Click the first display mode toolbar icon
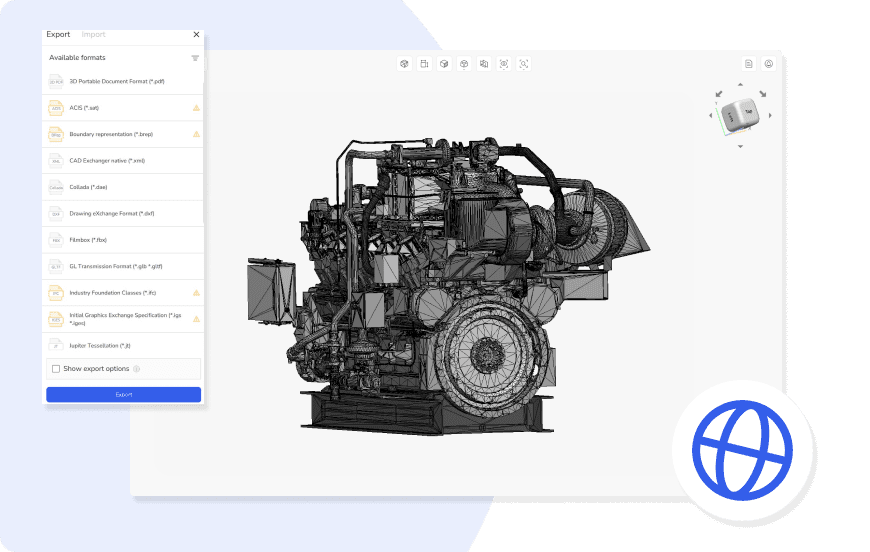870x552 pixels. tap(404, 64)
